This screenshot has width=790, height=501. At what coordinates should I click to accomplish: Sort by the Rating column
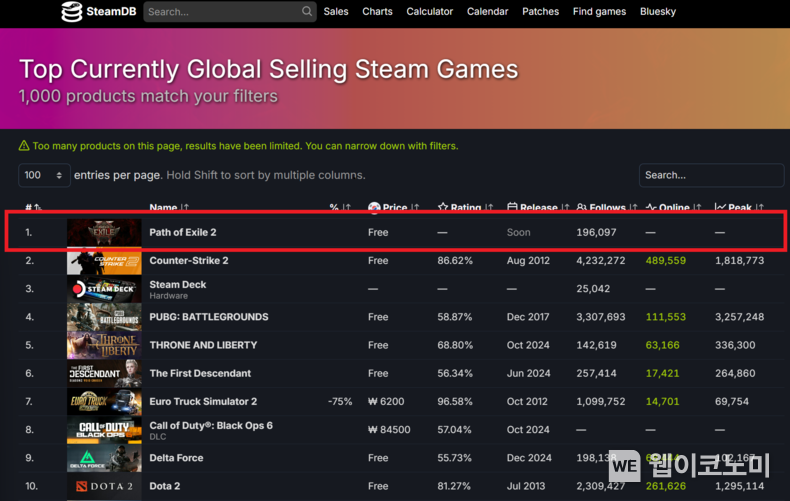point(465,207)
